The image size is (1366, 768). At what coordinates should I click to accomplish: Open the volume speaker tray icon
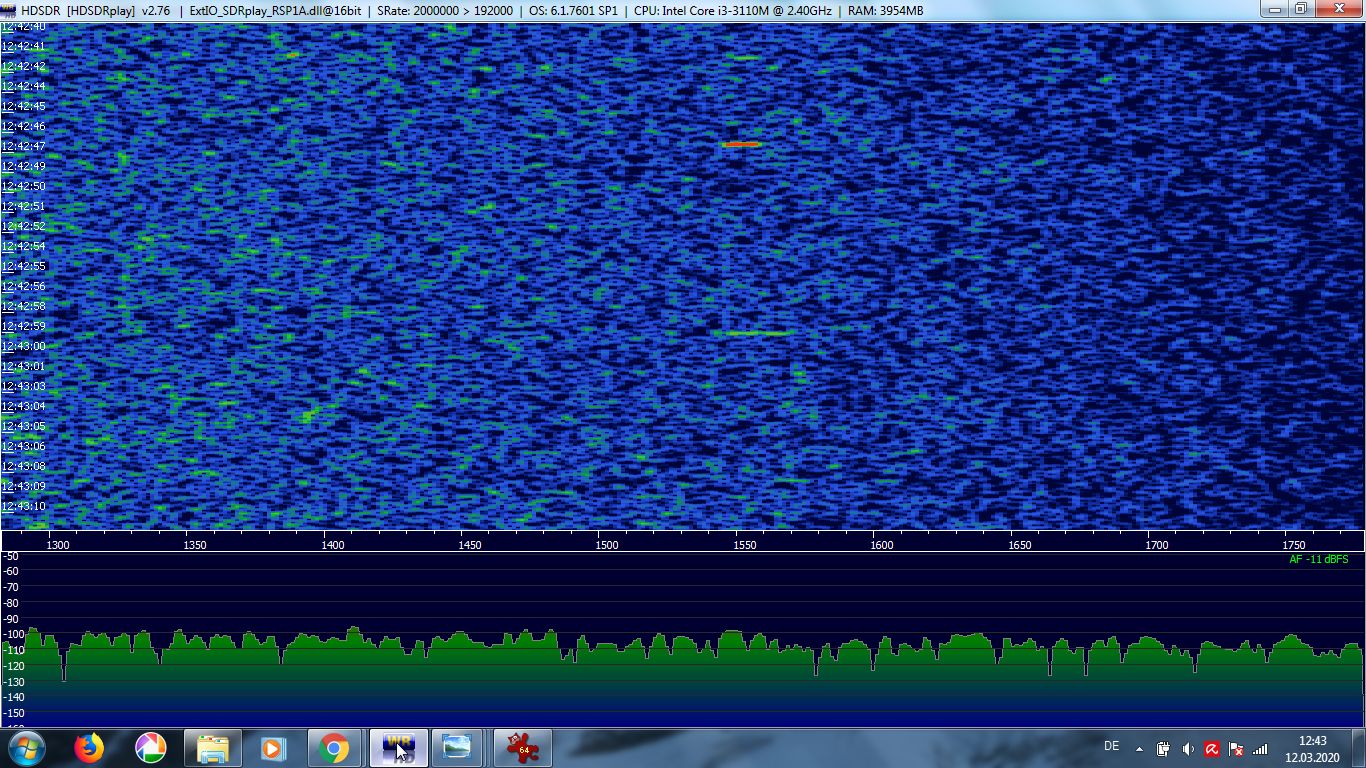[x=1187, y=748]
